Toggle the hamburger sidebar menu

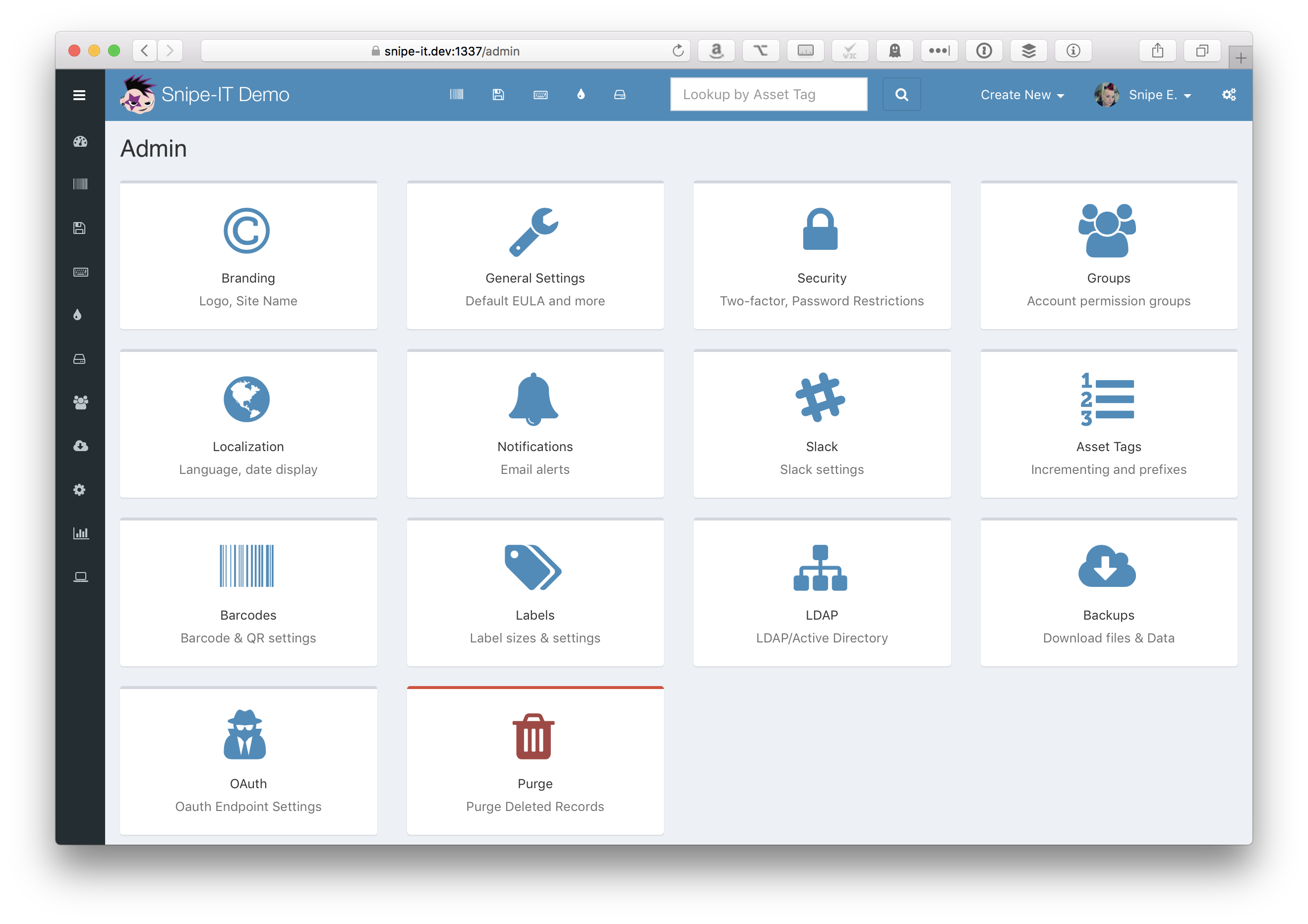tap(79, 94)
